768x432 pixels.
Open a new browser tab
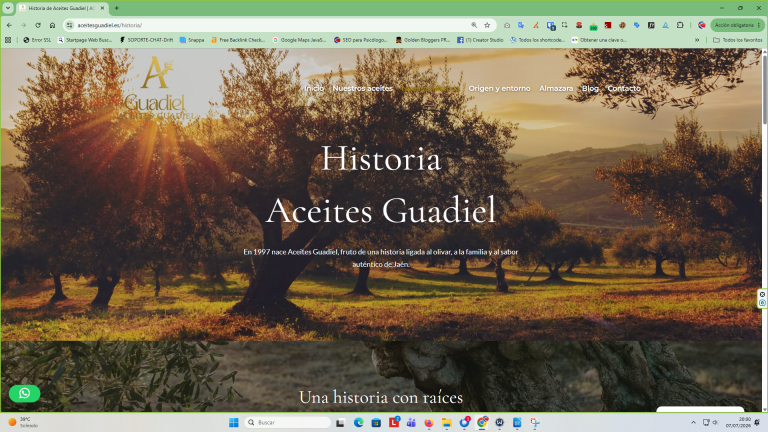[117, 8]
